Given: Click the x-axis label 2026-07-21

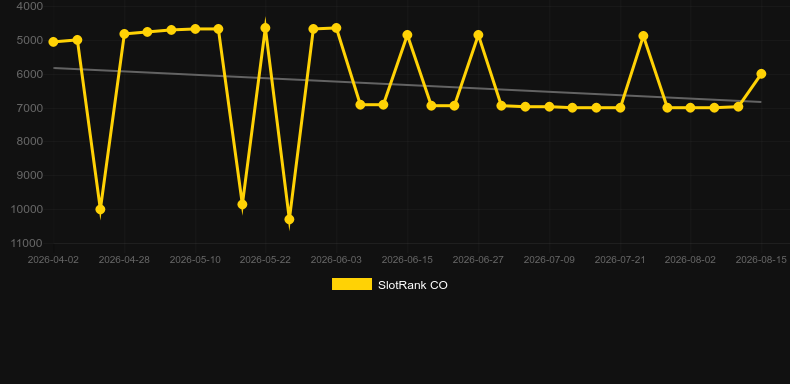Looking at the screenshot, I should [x=620, y=260].
